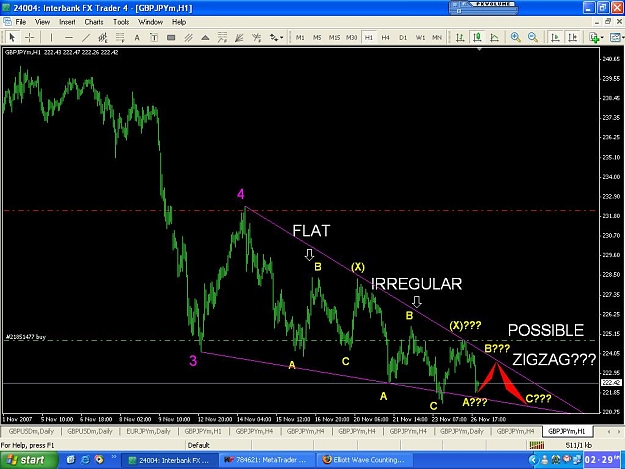Open the Insert menu
The width and height of the screenshot is (625, 469).
67,22
